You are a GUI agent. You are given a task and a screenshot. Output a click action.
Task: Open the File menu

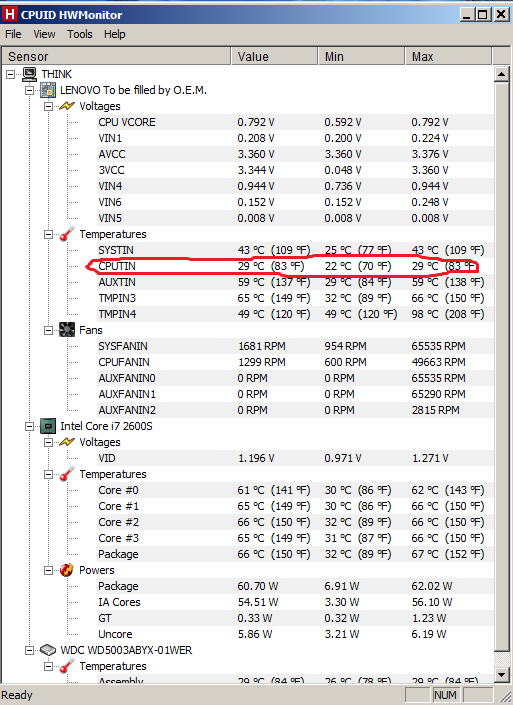(x=13, y=34)
